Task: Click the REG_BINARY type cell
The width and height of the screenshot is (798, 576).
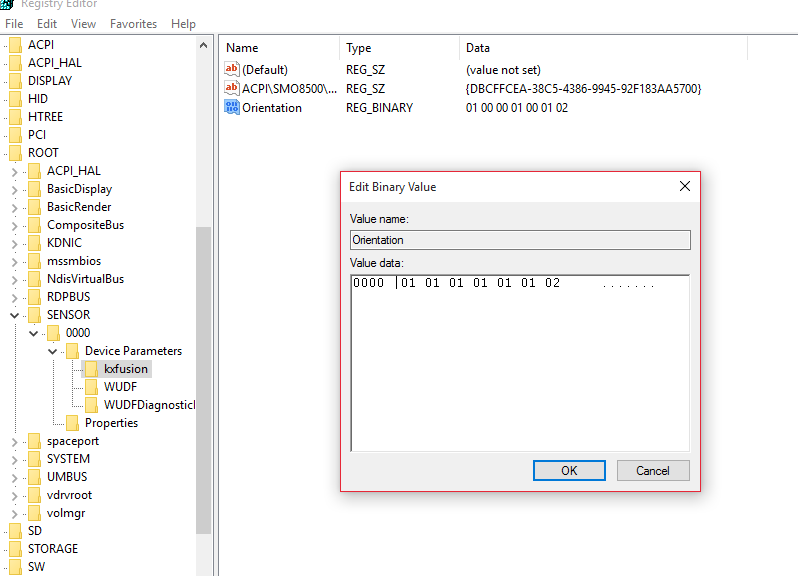Action: pyautogui.click(x=380, y=108)
